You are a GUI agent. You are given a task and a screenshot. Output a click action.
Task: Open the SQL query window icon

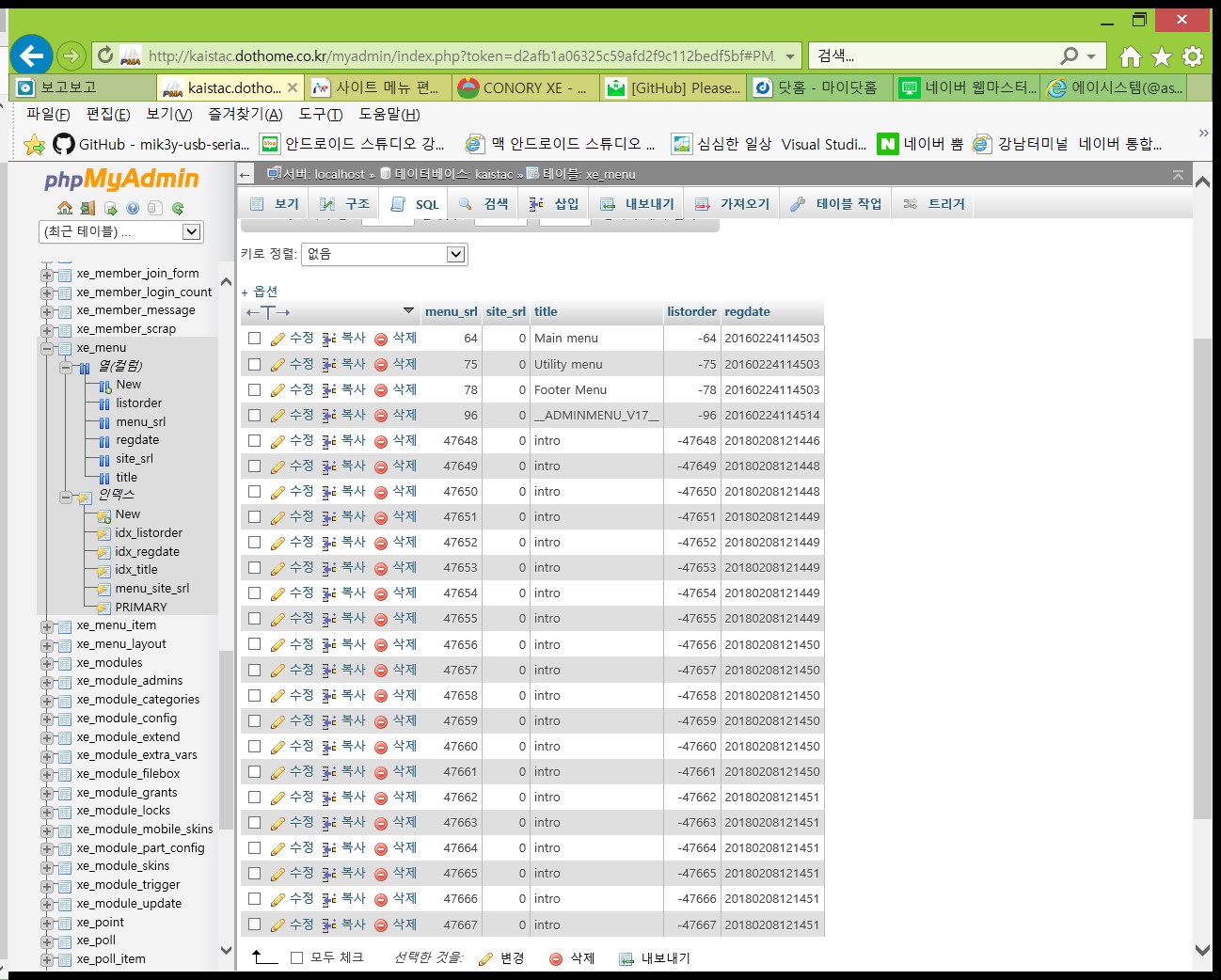pos(110,207)
